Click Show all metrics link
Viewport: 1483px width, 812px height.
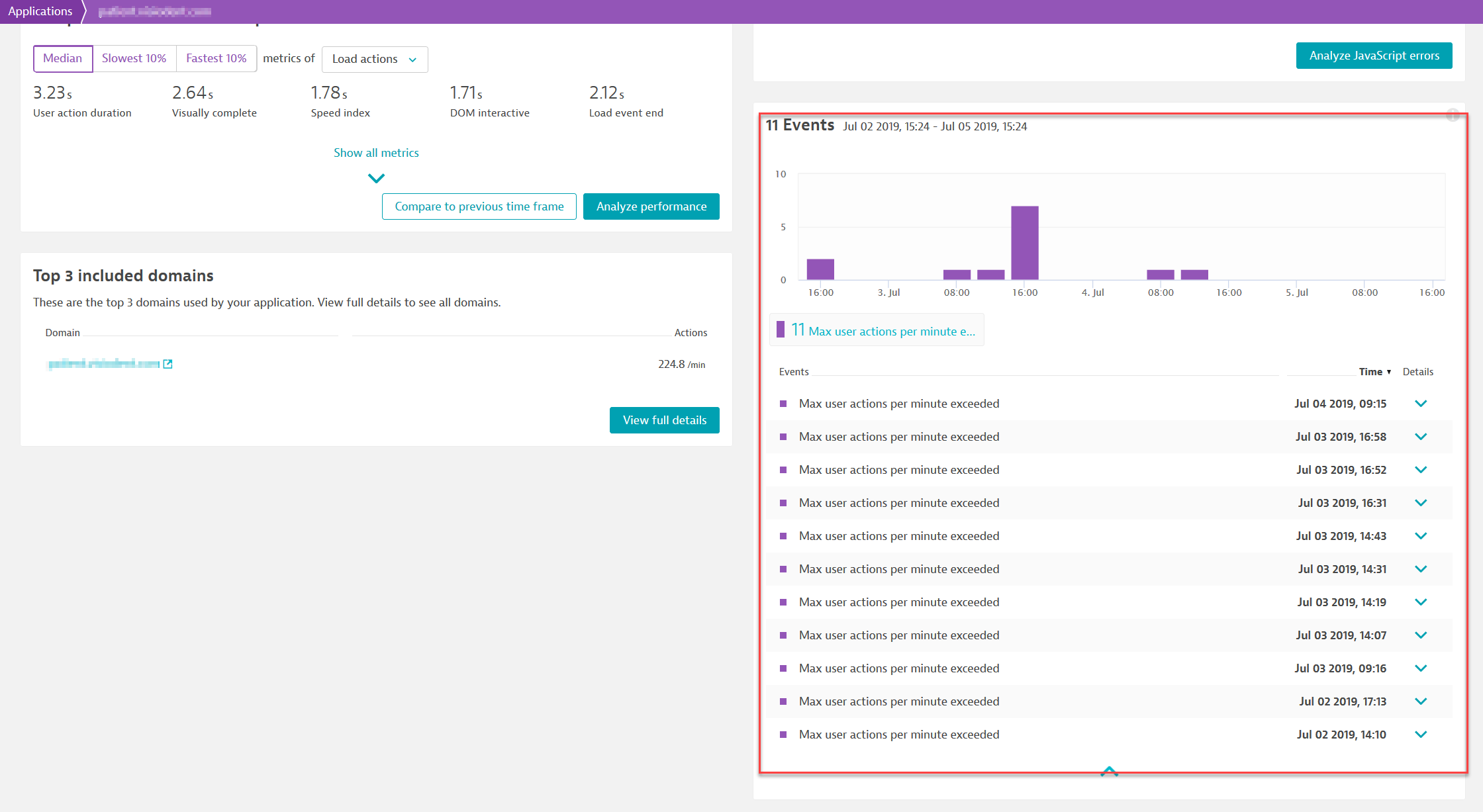click(376, 153)
